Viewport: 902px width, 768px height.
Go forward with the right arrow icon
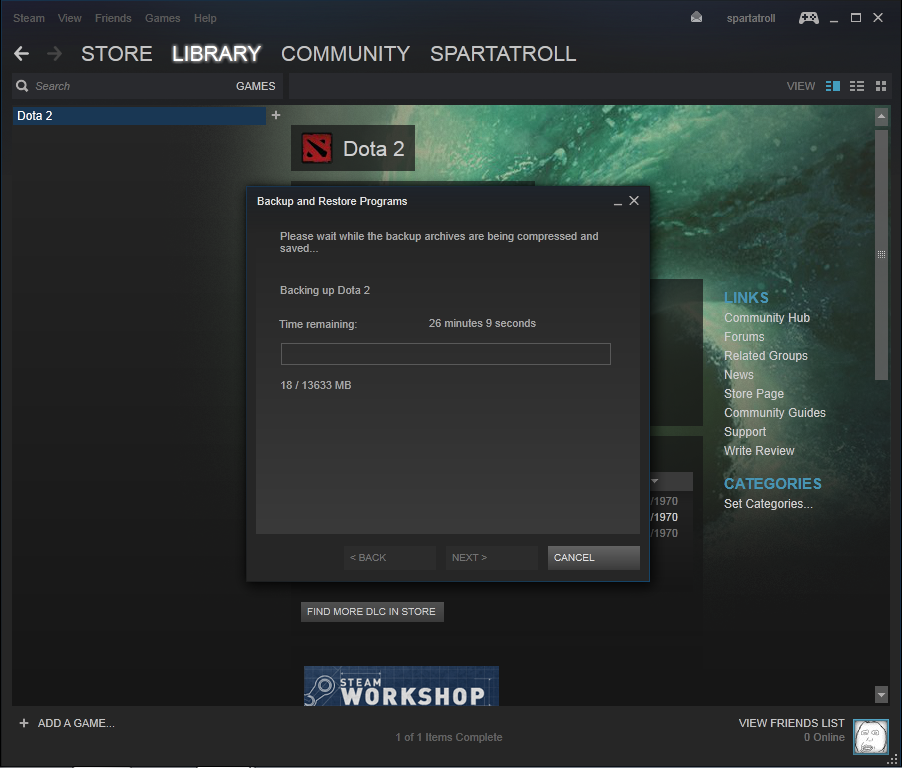point(55,54)
